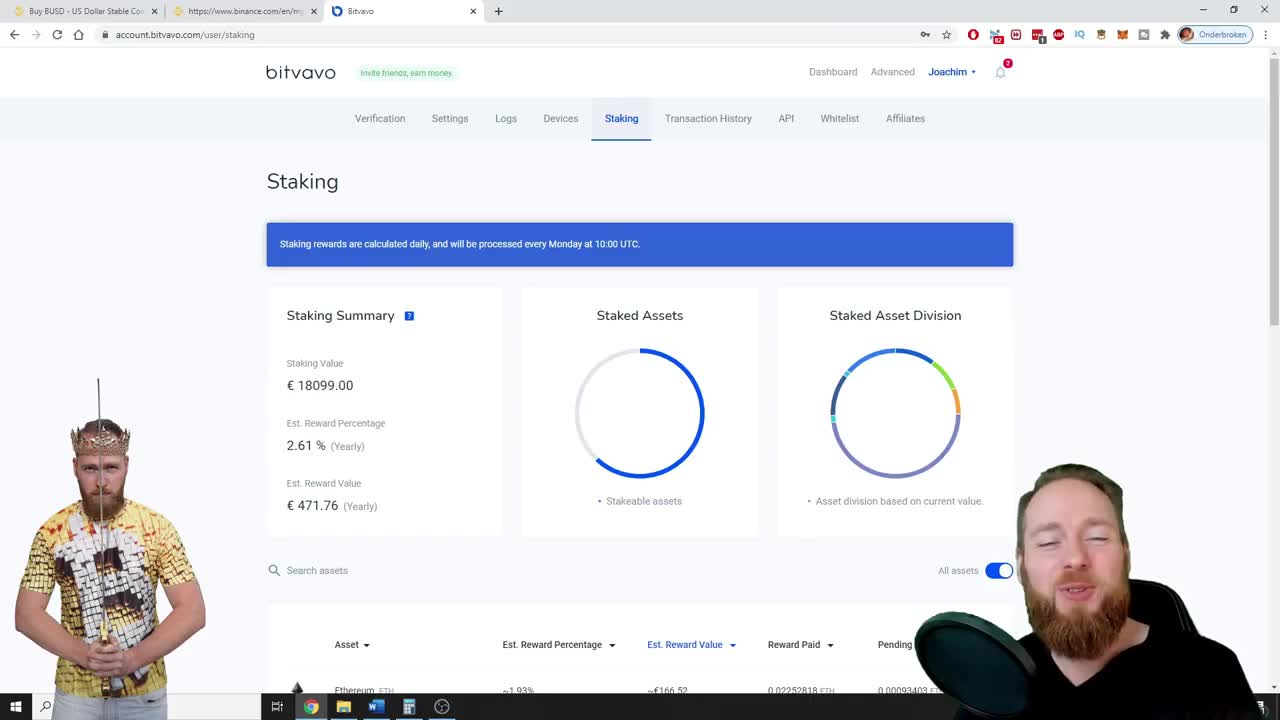
Task: Open the notifications bell
Action: [1000, 72]
